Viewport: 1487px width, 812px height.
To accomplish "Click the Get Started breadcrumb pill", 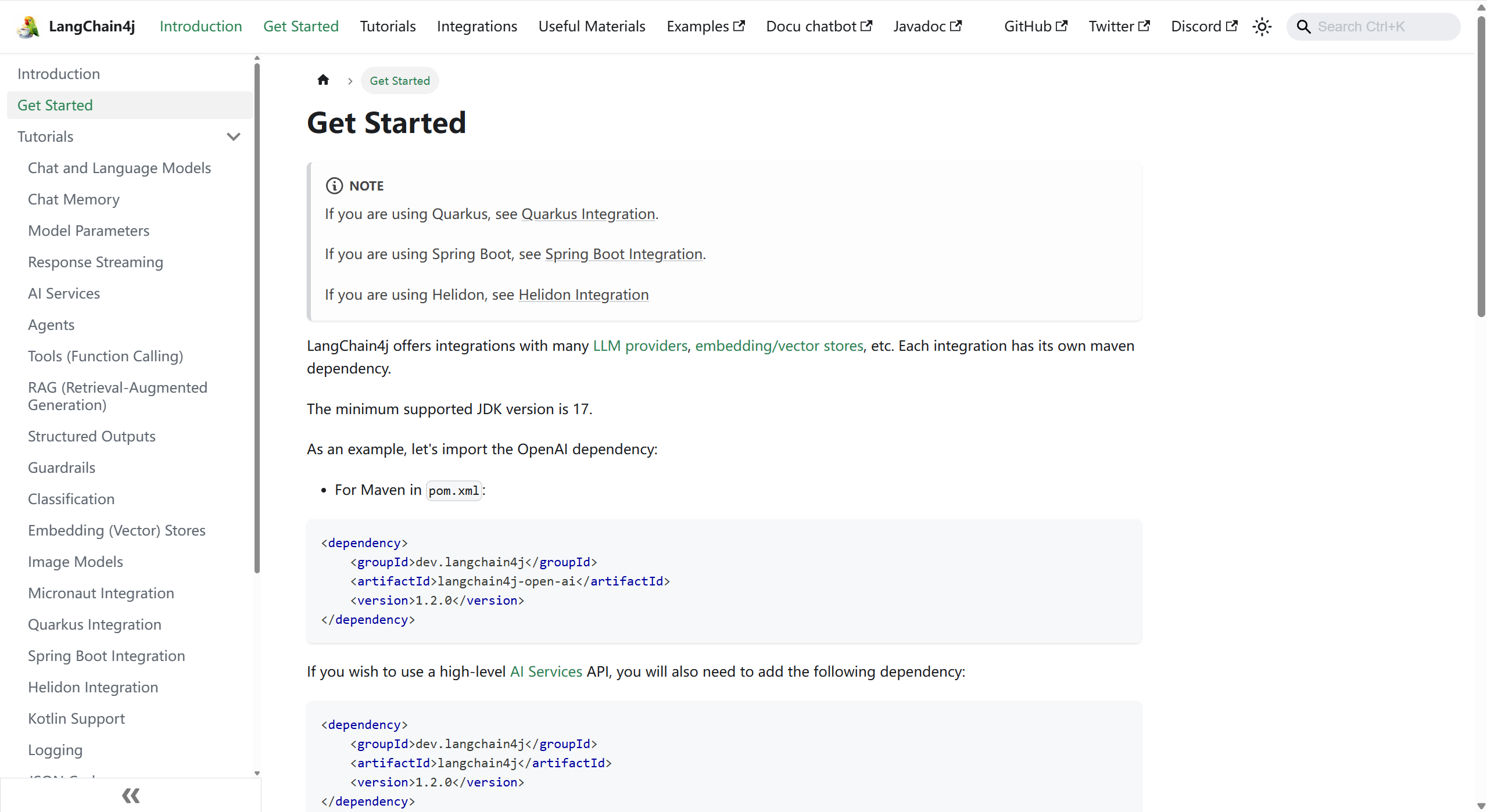I will 400,81.
